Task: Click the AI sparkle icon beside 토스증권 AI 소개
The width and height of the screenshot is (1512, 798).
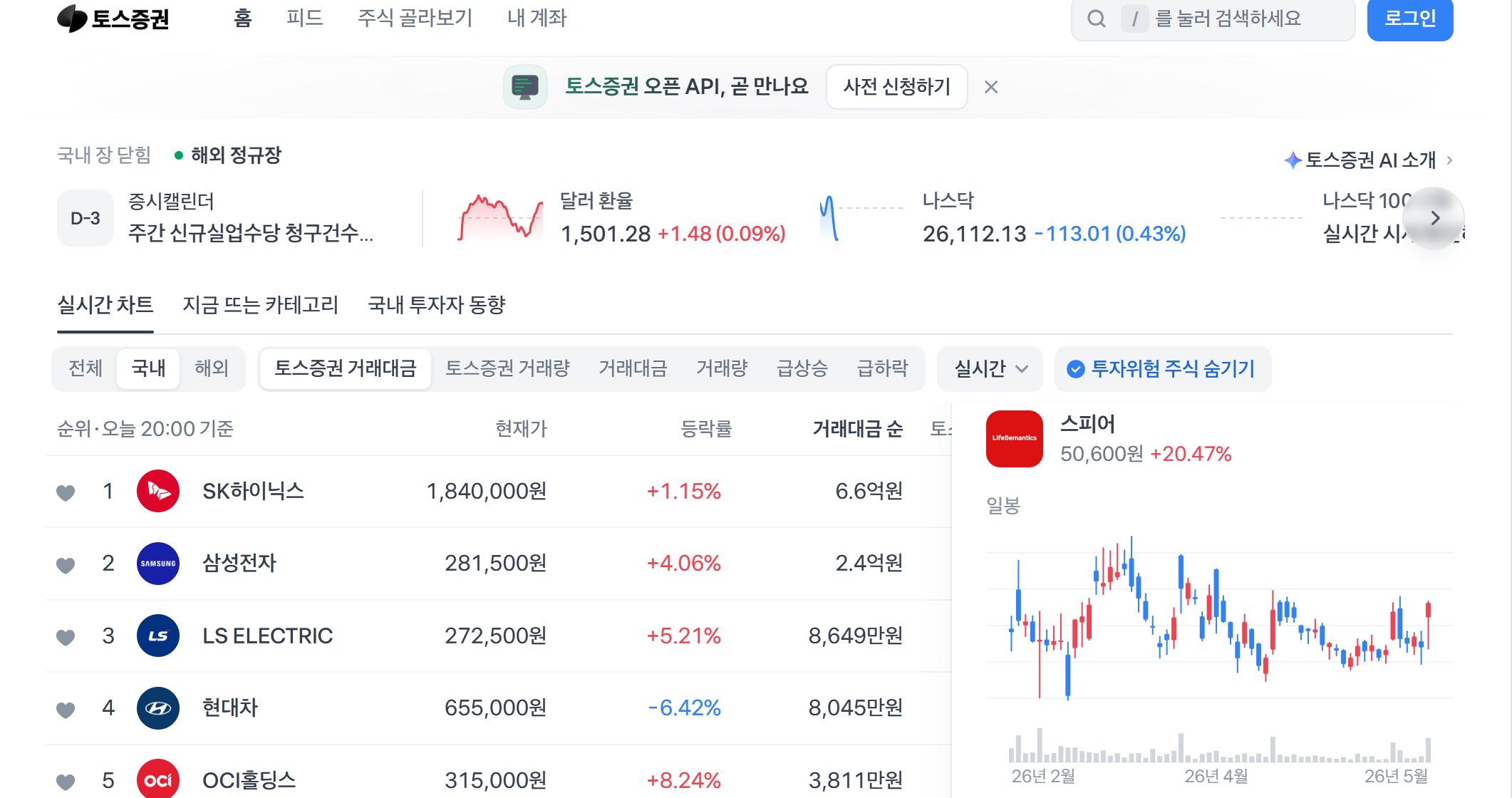Action: [x=1293, y=160]
